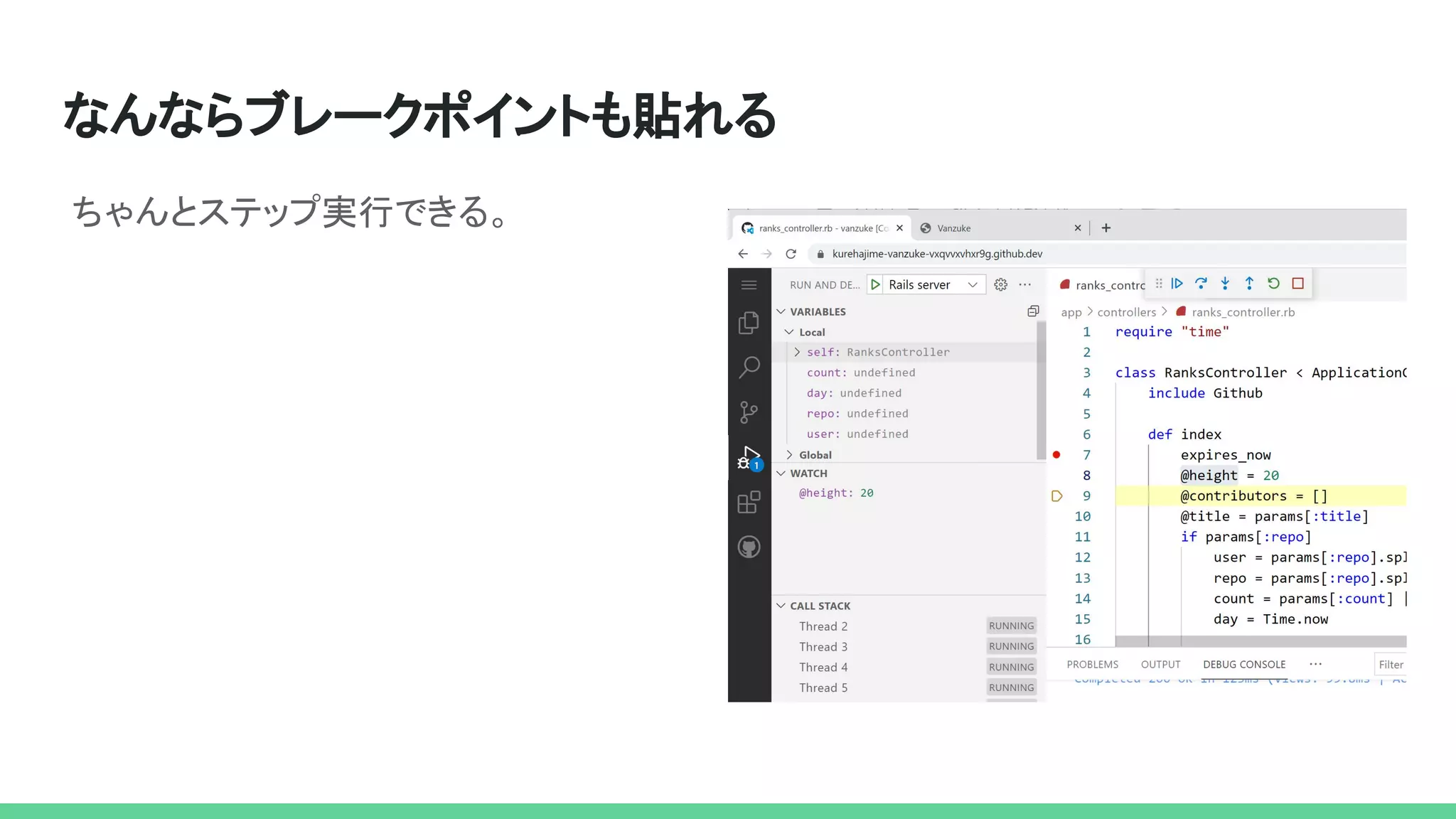Click the Variables panel vertical scrollbar
This screenshot has height=819, width=1456.
(1042, 390)
